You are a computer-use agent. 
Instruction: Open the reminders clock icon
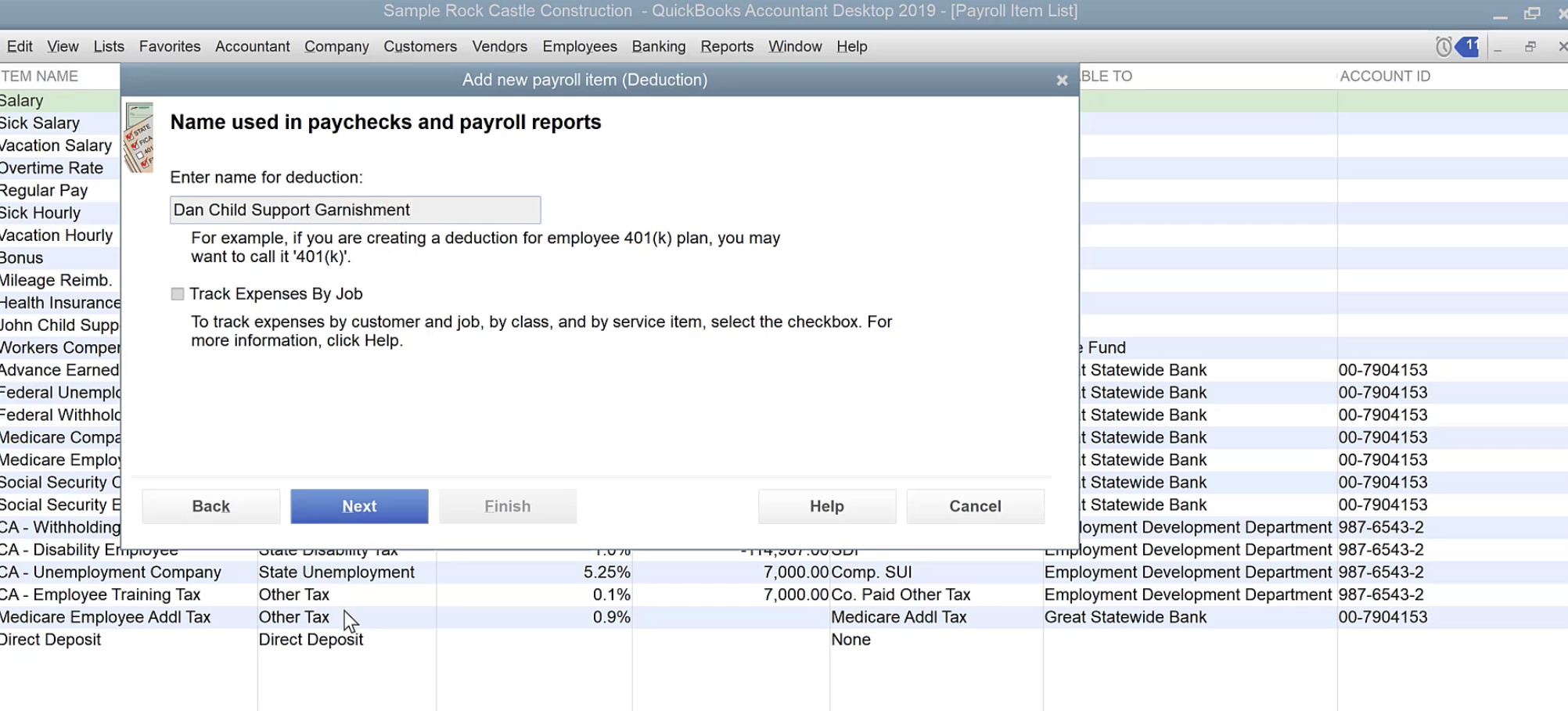pos(1444,47)
